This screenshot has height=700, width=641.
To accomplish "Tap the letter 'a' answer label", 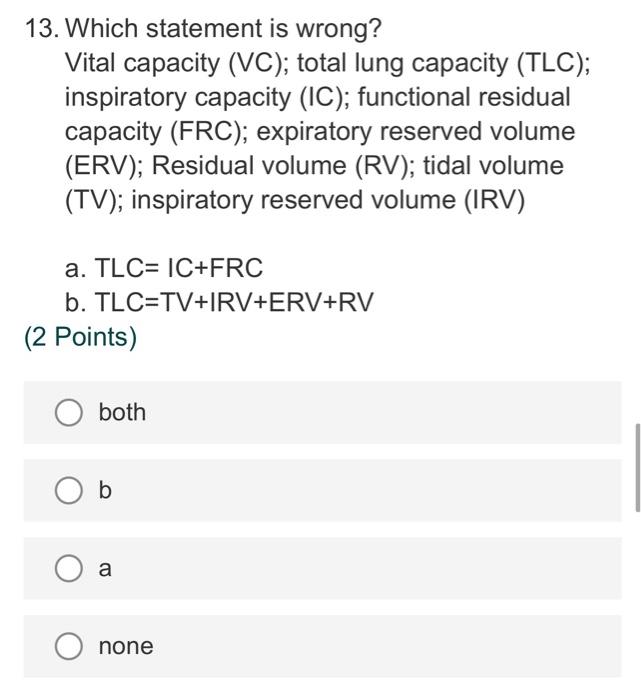I will pyautogui.click(x=105, y=569).
